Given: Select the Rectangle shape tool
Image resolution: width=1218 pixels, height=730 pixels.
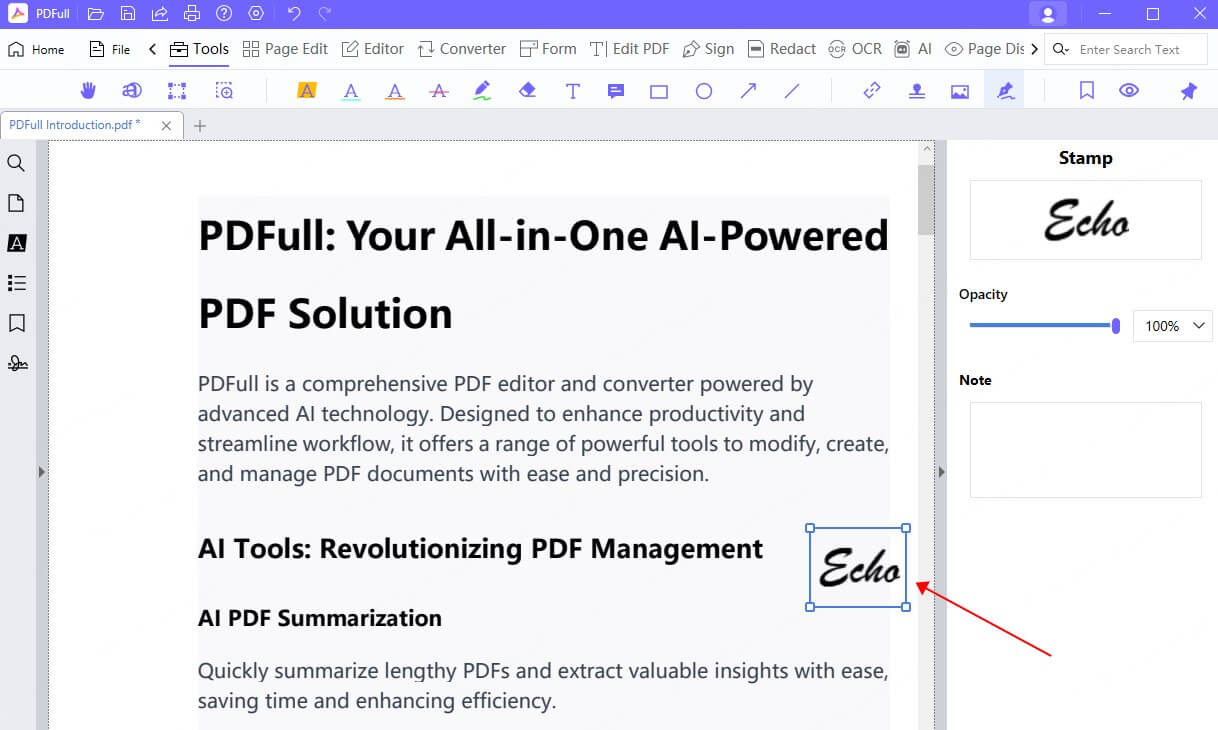Looking at the screenshot, I should pos(659,91).
